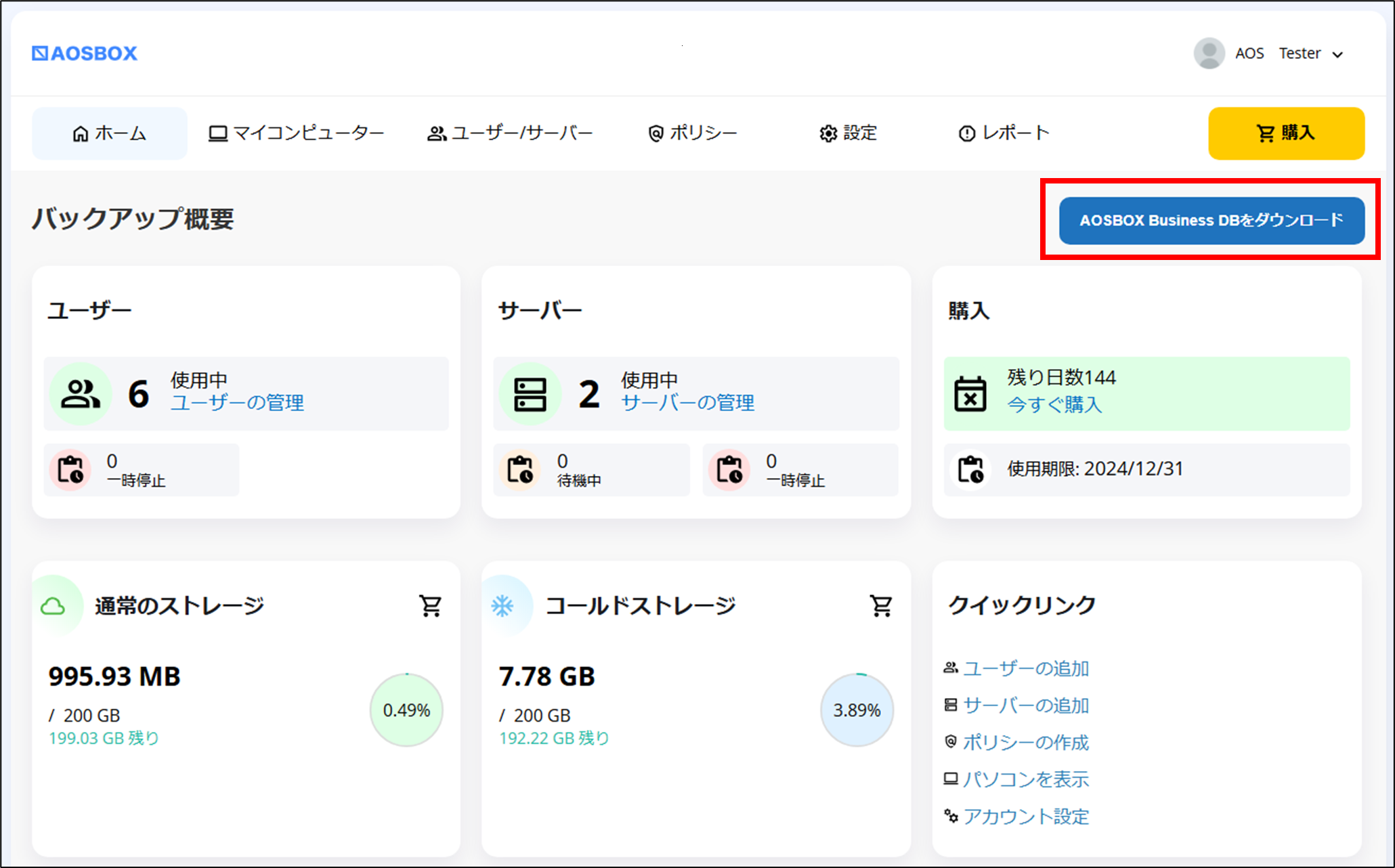Click the people icon in ユーザー/サーバー tab
1395x868 pixels.
tap(437, 134)
